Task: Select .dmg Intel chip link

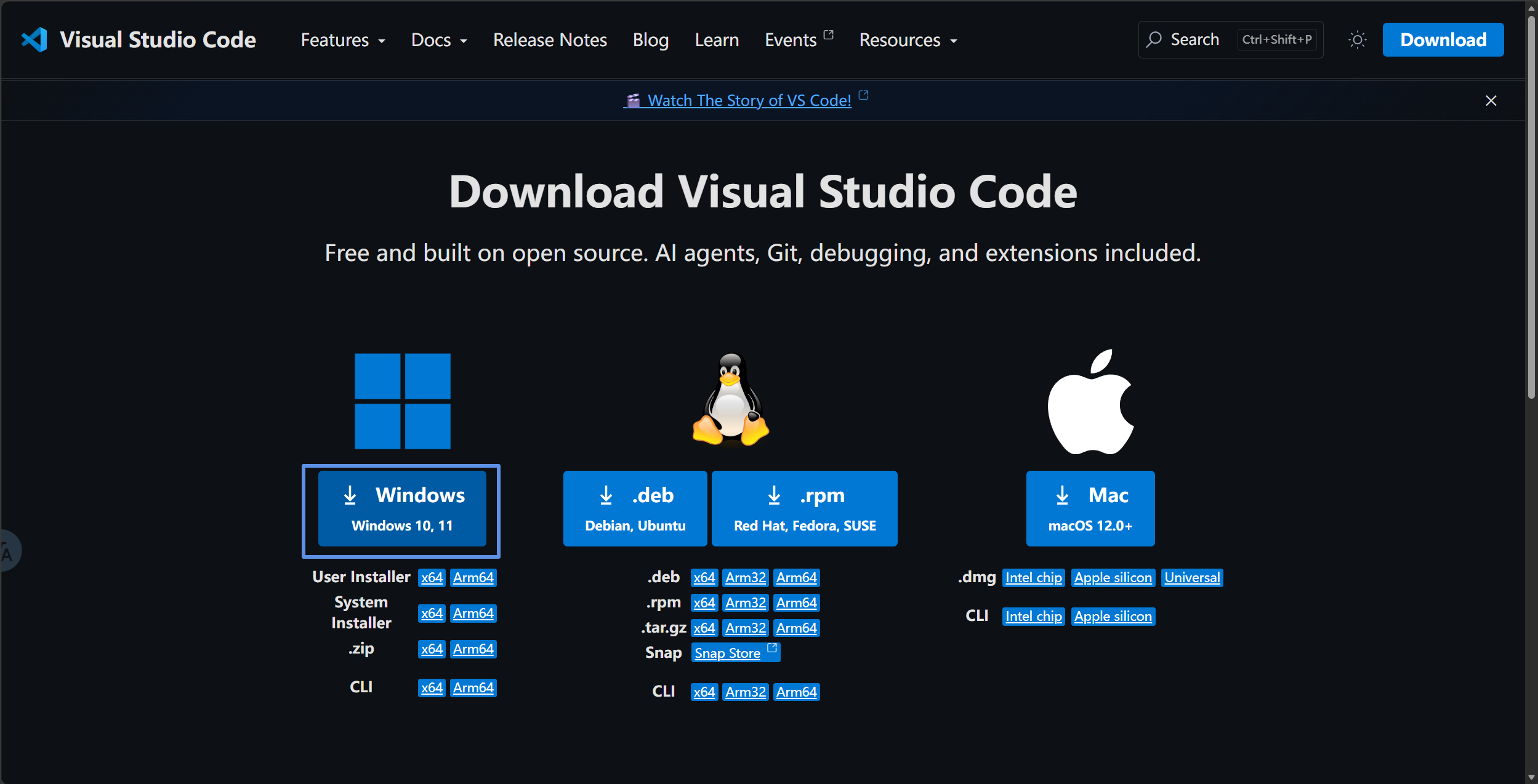Action: [x=1033, y=577]
